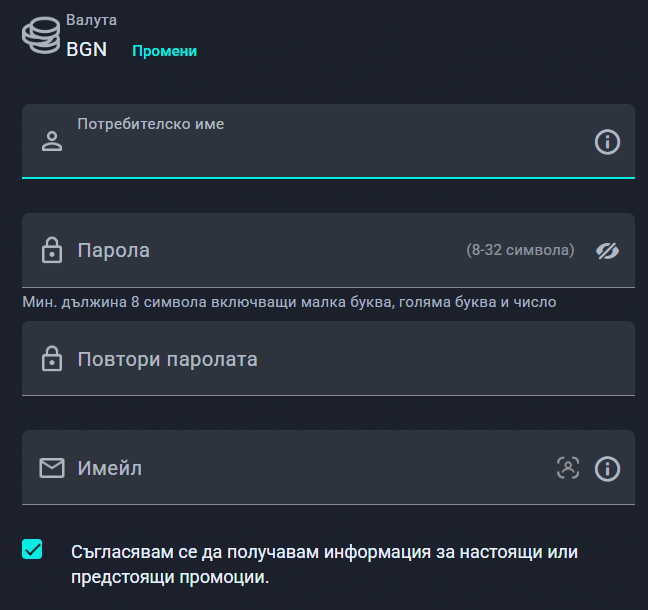Image resolution: width=648 pixels, height=610 pixels.
Task: Click the minimum password length hint text
Action: tap(289, 301)
